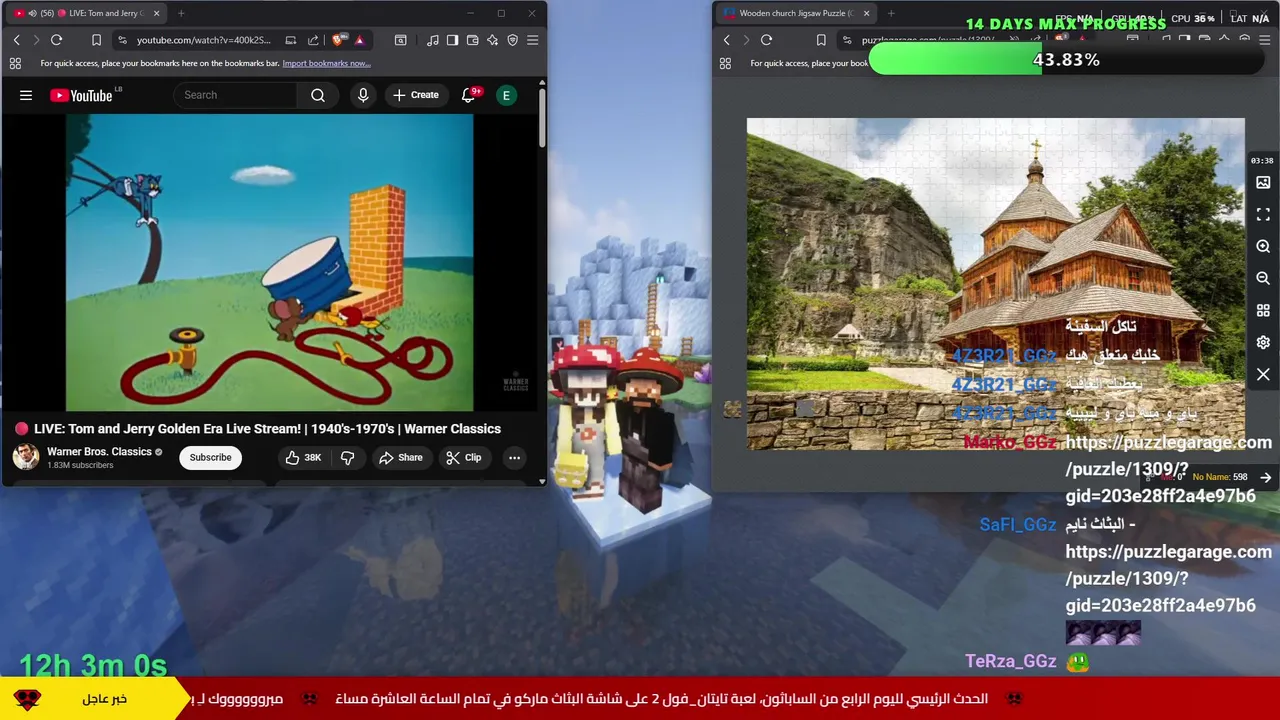Share the Tom and Jerry live stream
This screenshot has height=720, width=1280.
pos(400,457)
